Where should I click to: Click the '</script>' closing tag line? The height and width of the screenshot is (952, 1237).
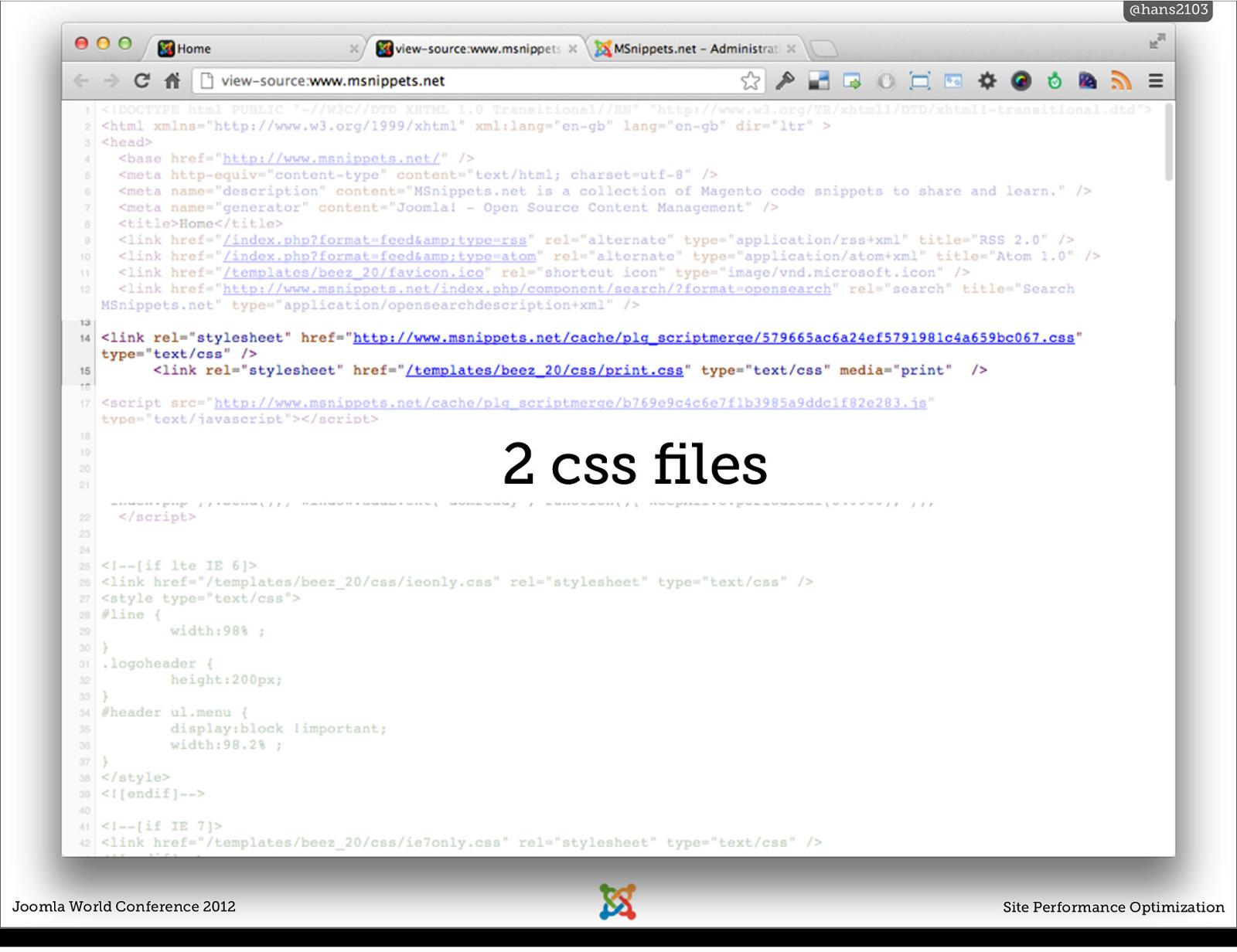[x=157, y=517]
